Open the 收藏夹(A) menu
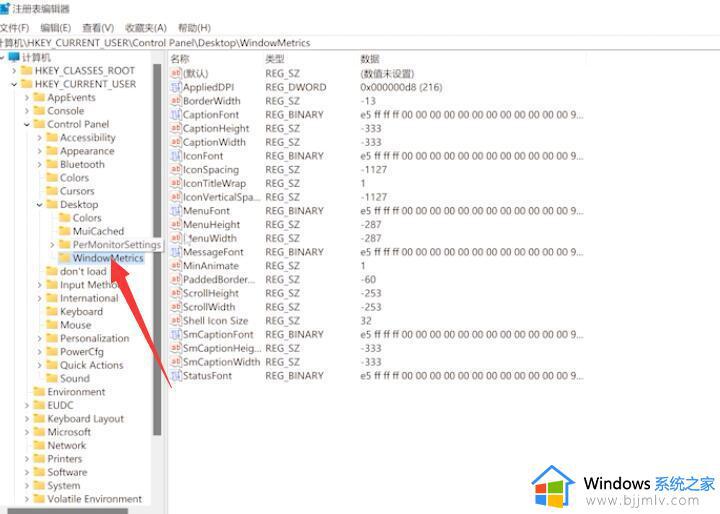 coord(146,28)
